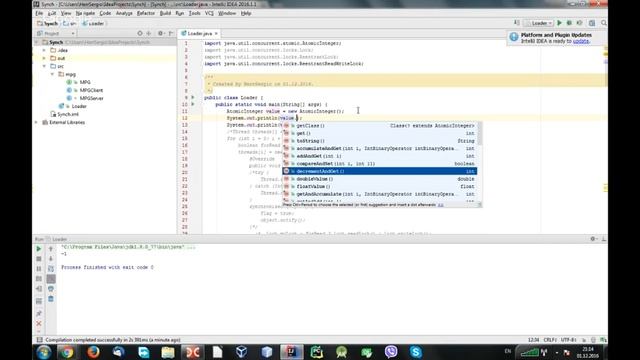Rerun Loader from Run panel
640x360 pixels.
click(x=39, y=249)
